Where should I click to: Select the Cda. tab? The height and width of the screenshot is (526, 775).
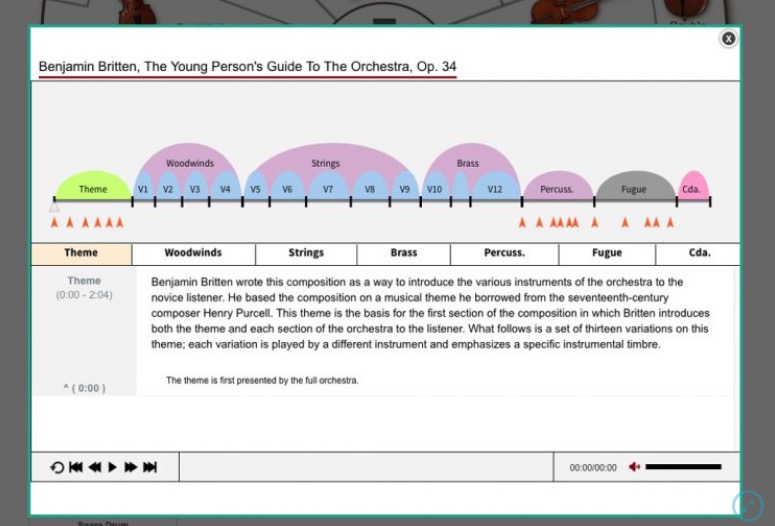(699, 253)
